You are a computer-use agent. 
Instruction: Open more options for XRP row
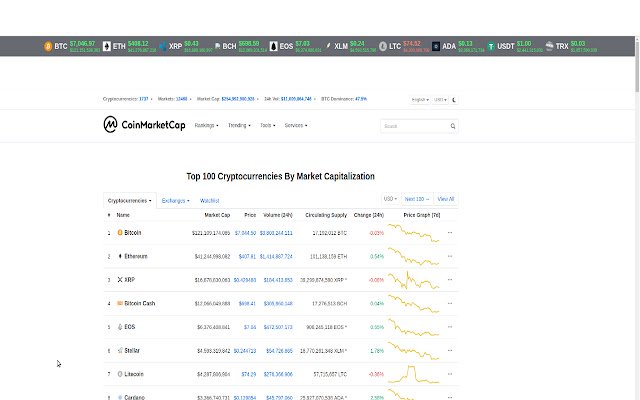[x=450, y=280]
